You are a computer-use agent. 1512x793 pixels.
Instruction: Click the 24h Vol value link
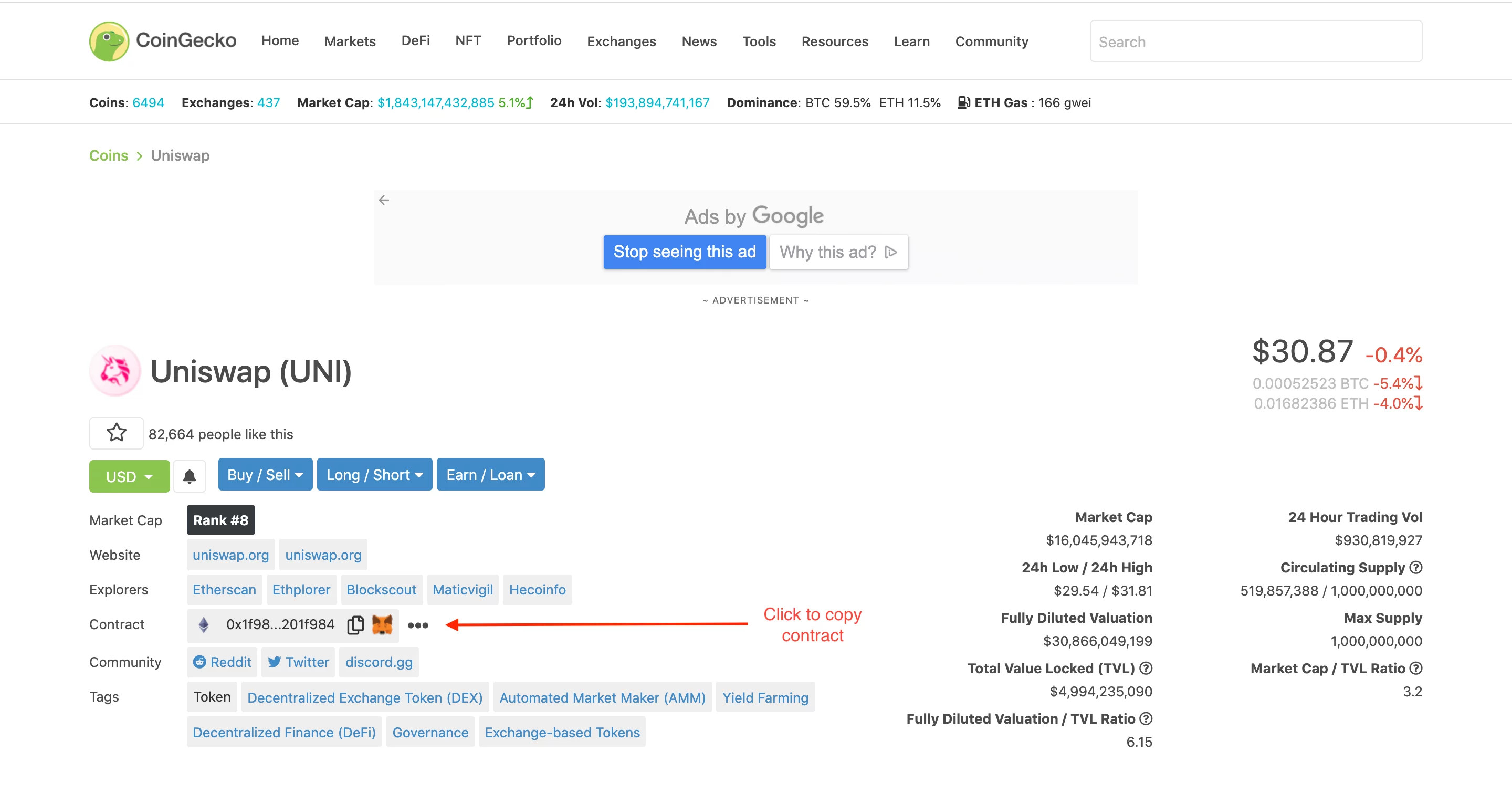(657, 103)
